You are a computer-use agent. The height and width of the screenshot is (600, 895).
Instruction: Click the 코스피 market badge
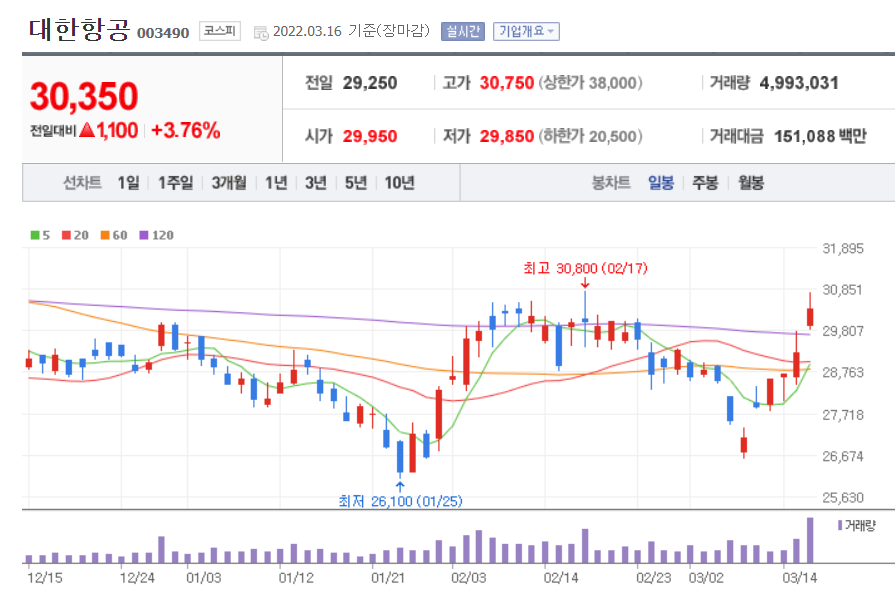click(220, 31)
